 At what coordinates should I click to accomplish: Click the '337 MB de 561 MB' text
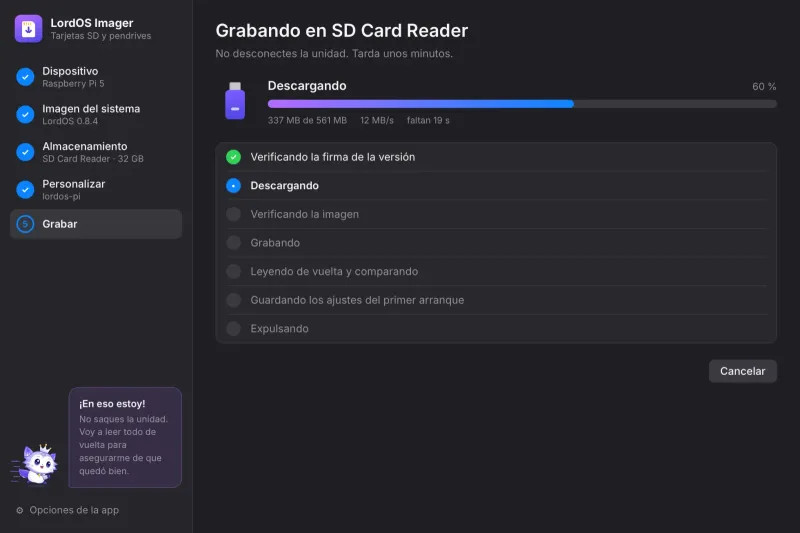click(x=307, y=120)
